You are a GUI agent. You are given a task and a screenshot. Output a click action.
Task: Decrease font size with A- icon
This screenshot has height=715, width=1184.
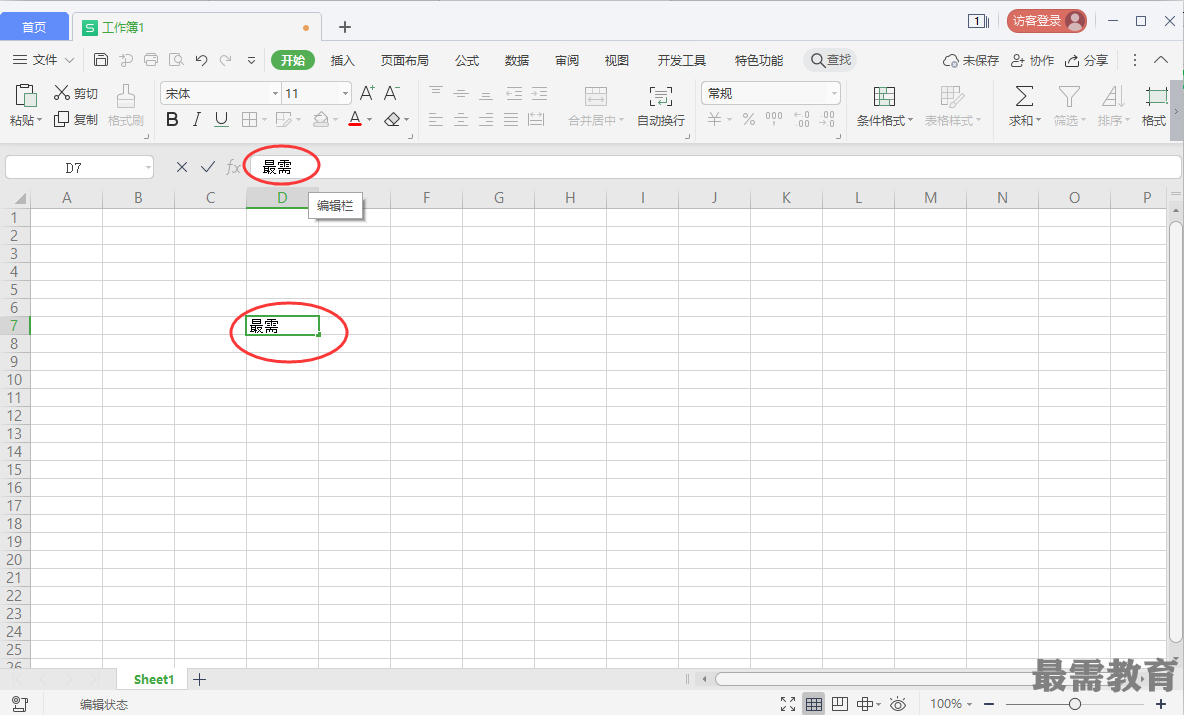[x=391, y=93]
